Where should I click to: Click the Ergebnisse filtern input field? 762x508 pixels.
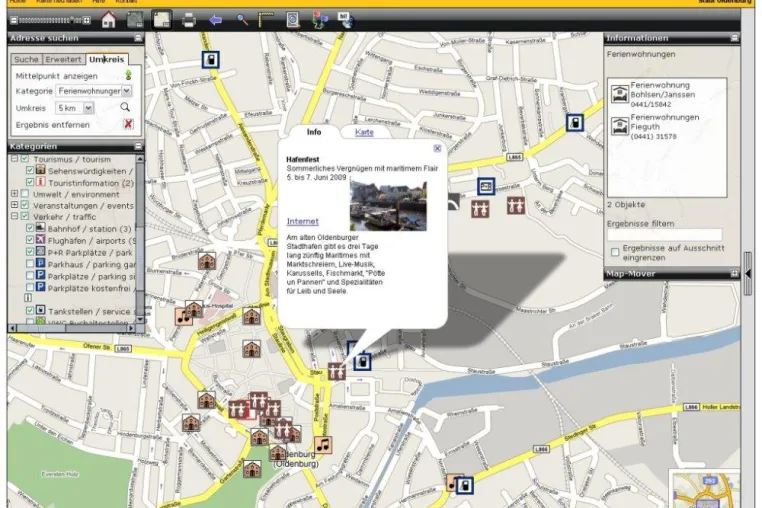point(664,235)
